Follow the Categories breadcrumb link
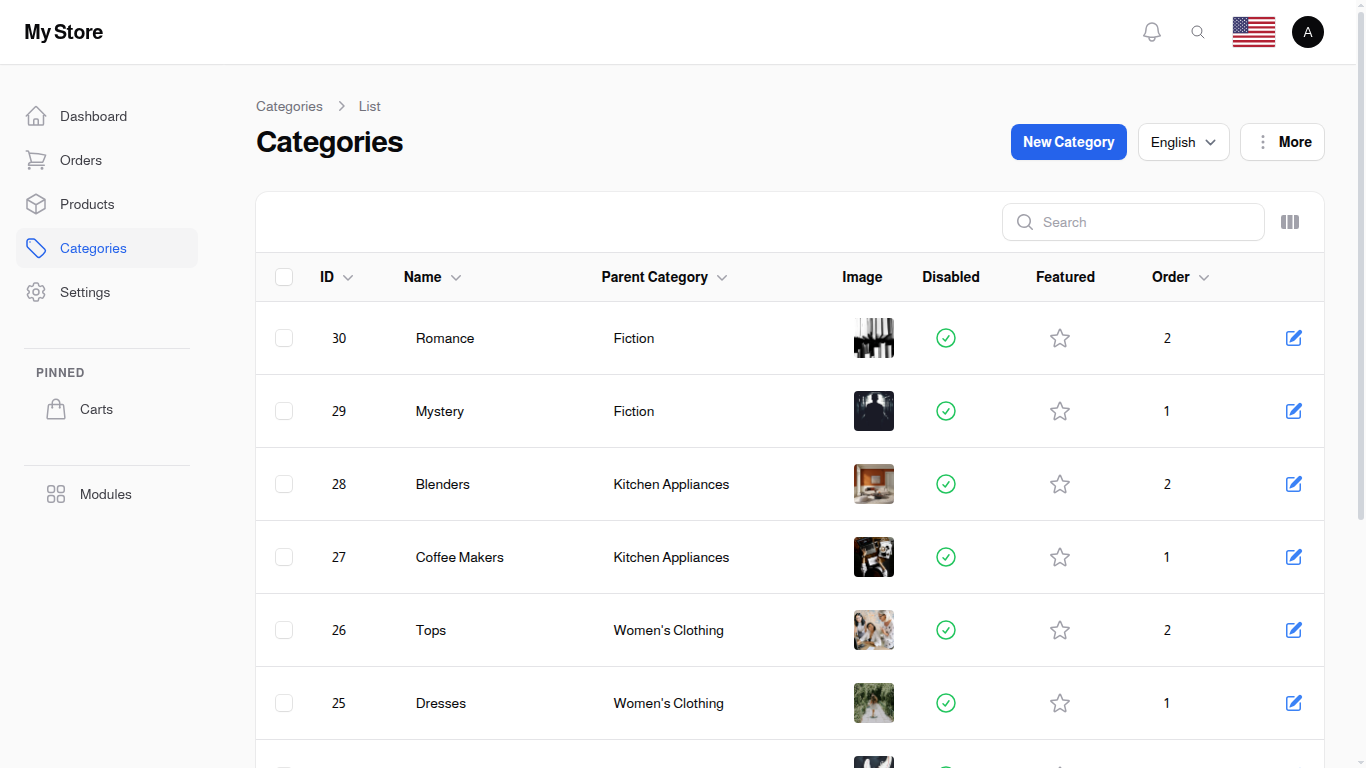The width and height of the screenshot is (1366, 768). tap(289, 106)
